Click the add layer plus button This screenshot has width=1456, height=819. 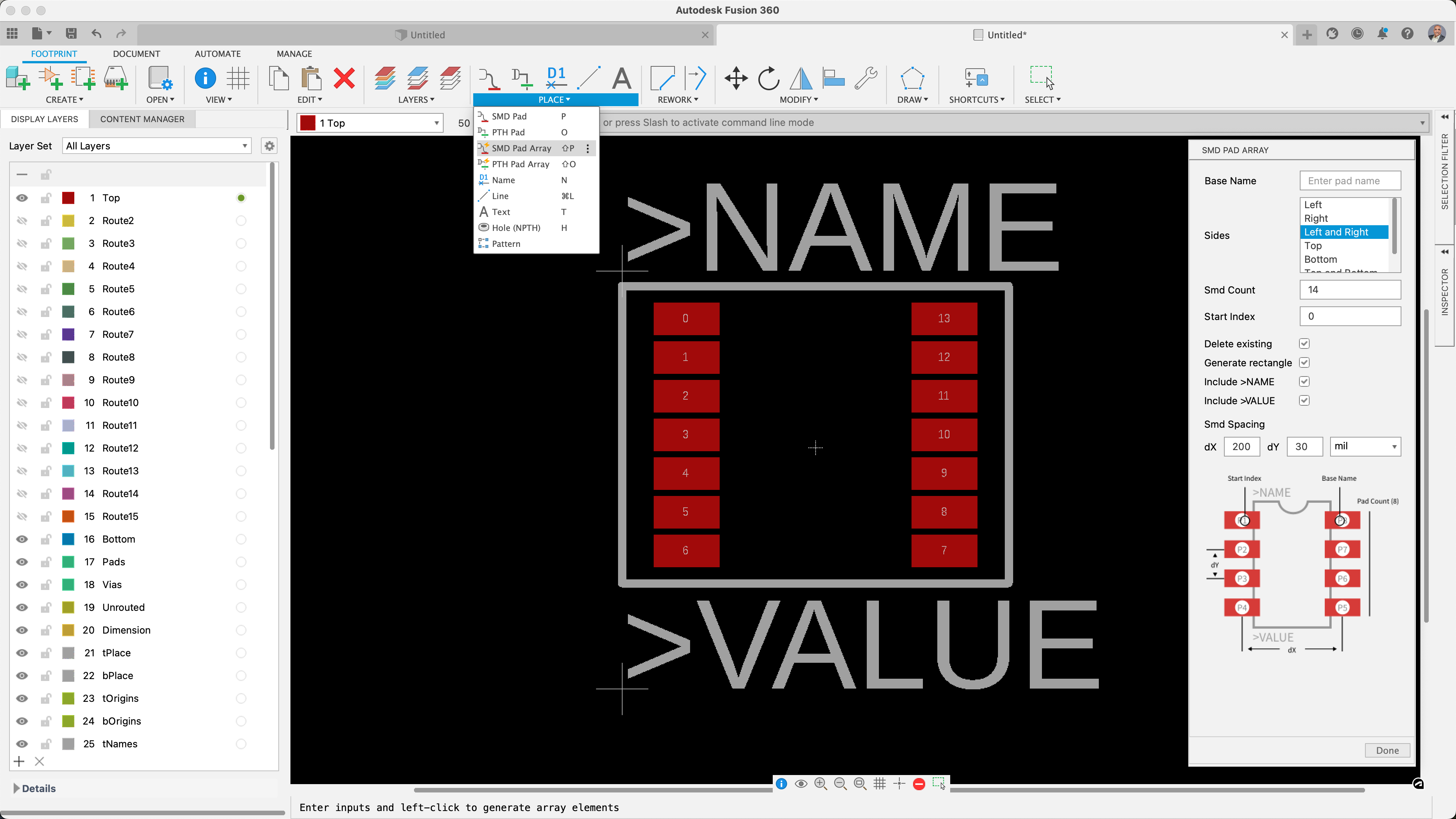[19, 761]
